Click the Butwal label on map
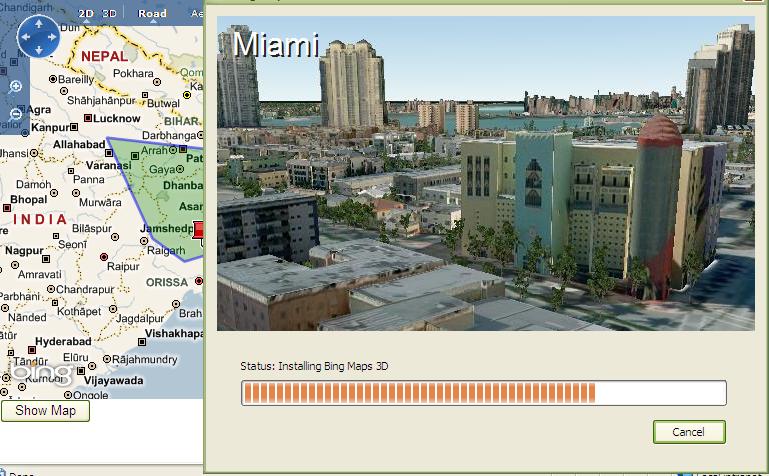769x476 pixels. (x=163, y=103)
